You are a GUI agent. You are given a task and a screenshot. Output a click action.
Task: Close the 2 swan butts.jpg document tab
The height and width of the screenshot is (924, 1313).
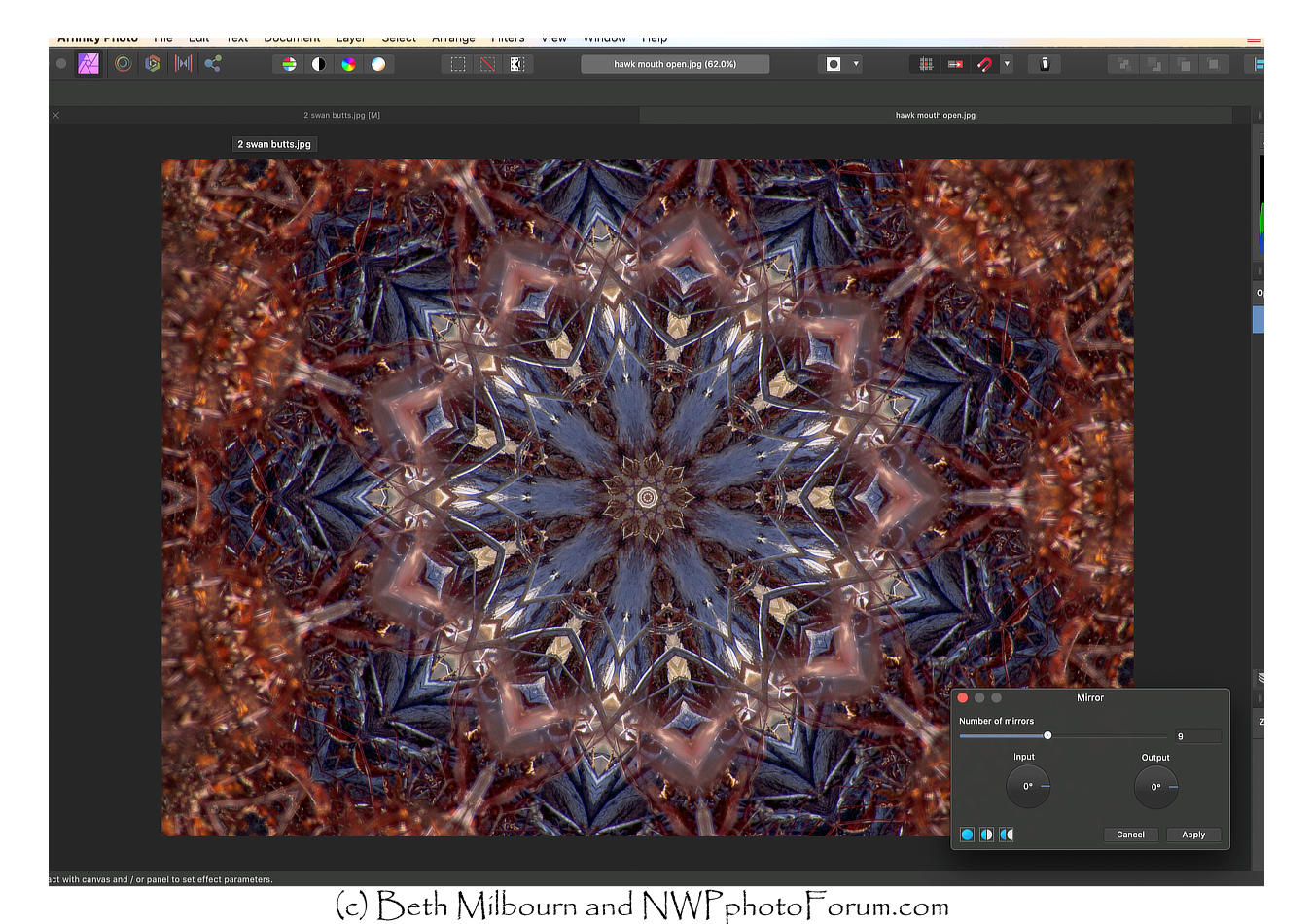[55, 115]
